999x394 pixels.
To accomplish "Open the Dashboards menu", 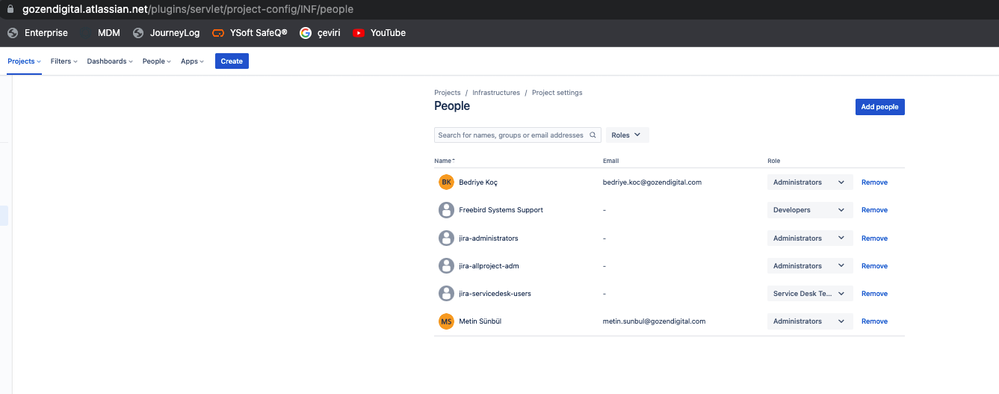I will pyautogui.click(x=110, y=62).
